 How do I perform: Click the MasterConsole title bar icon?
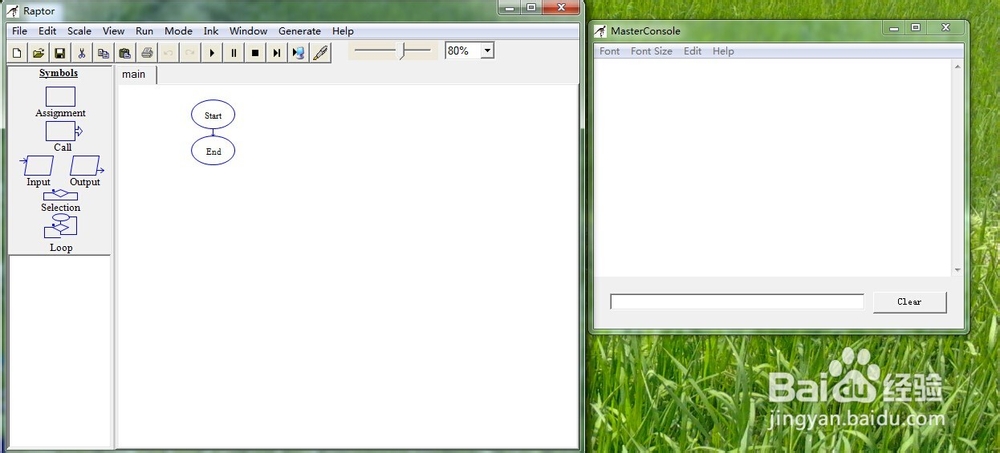pyautogui.click(x=600, y=31)
